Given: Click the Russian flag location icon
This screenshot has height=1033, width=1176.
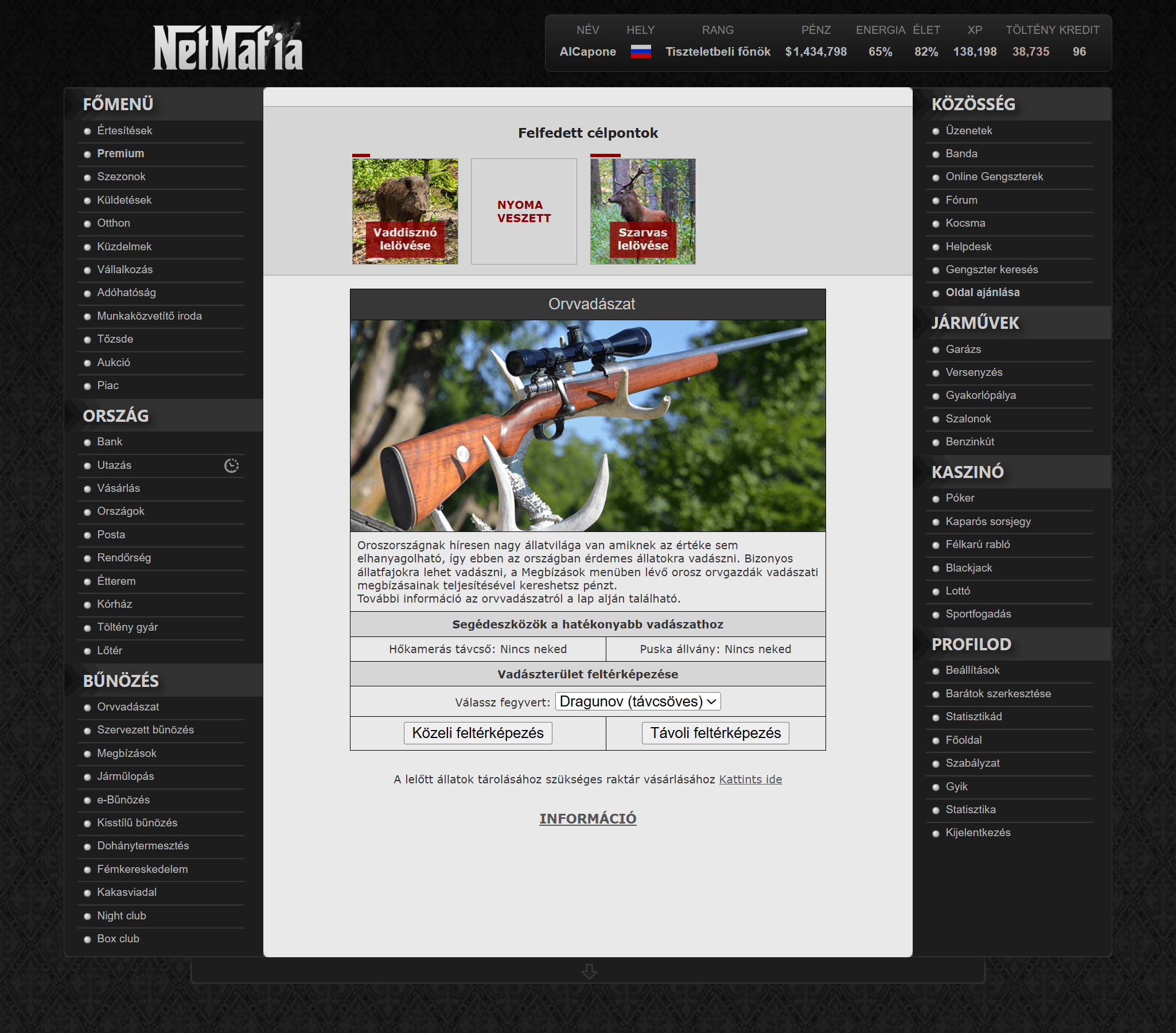Looking at the screenshot, I should coord(640,52).
